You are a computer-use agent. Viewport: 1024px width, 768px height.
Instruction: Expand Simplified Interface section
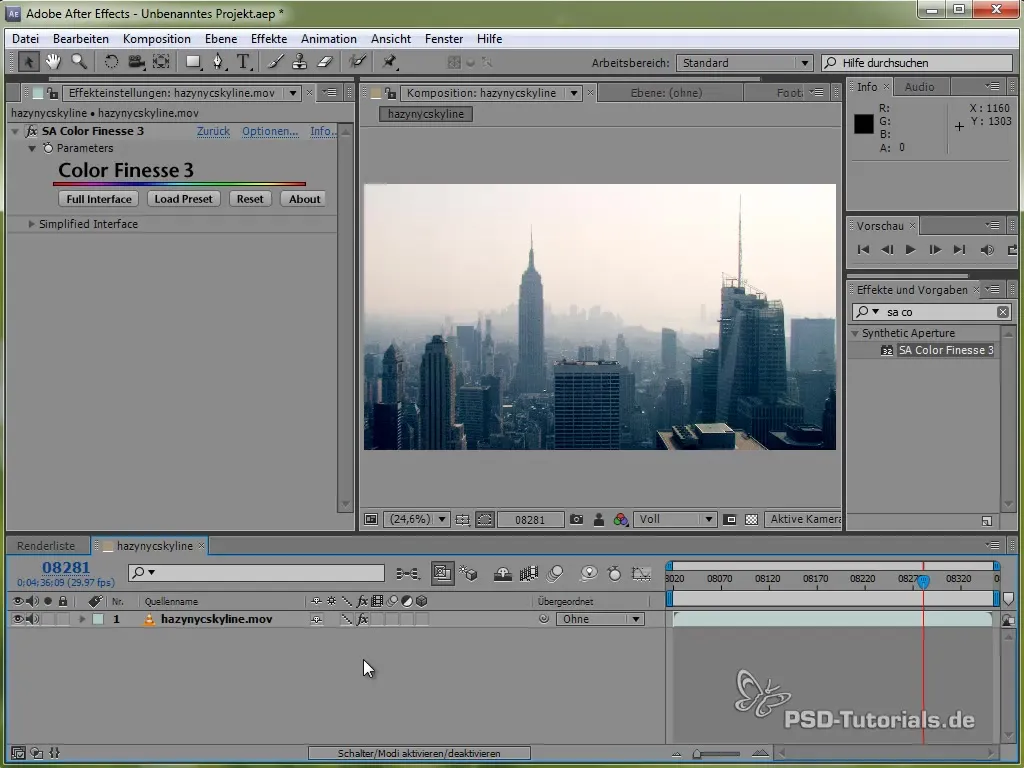31,224
